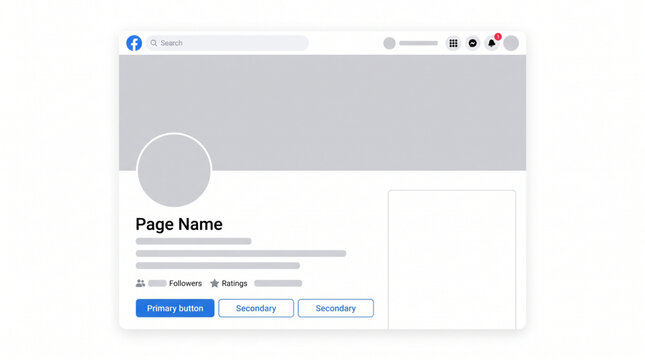Image resolution: width=645 pixels, height=360 pixels.
Task: Open the nine-dot apps menu icon
Action: pyautogui.click(x=453, y=43)
